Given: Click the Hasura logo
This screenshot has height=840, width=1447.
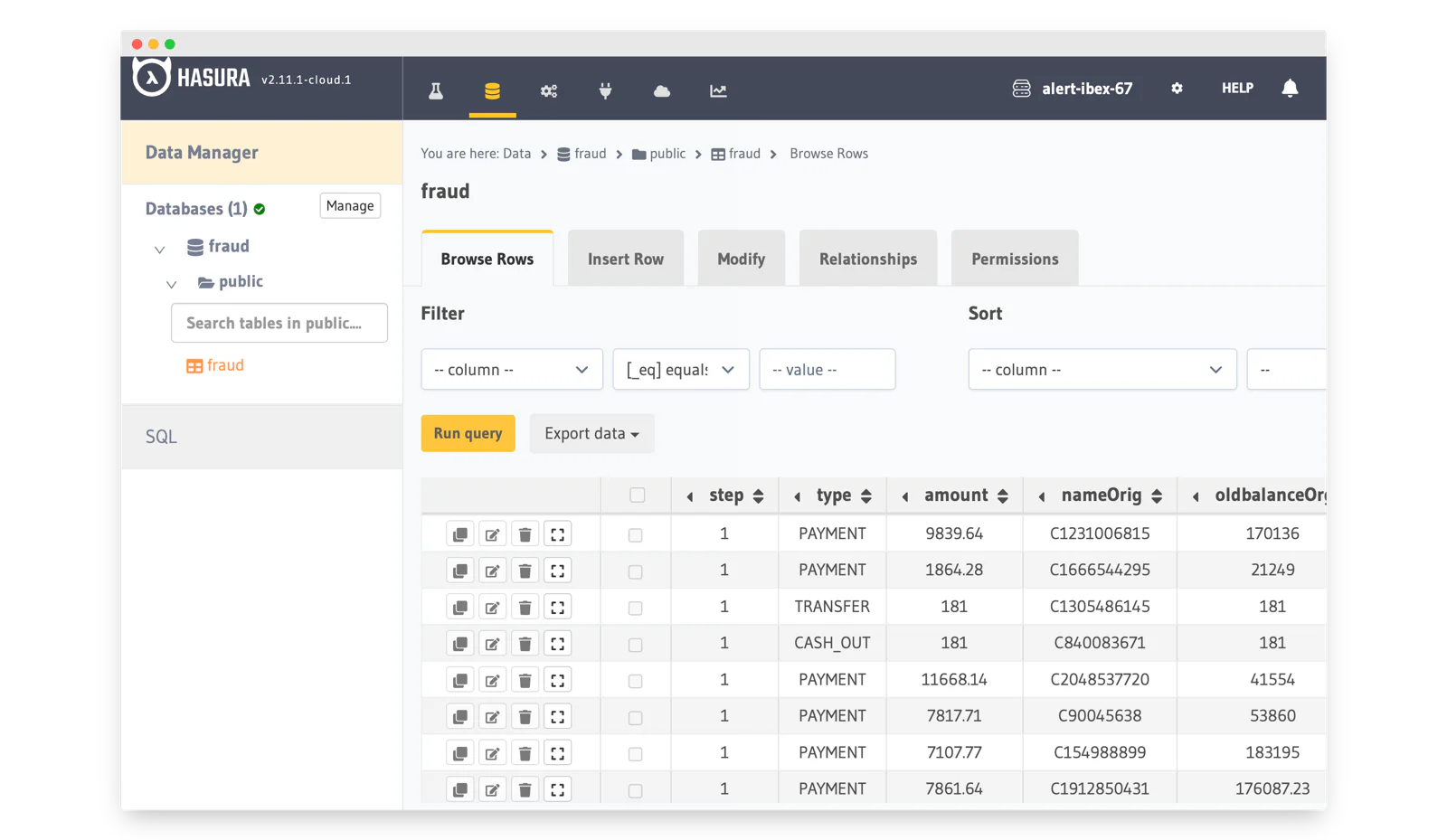Looking at the screenshot, I should [192, 78].
